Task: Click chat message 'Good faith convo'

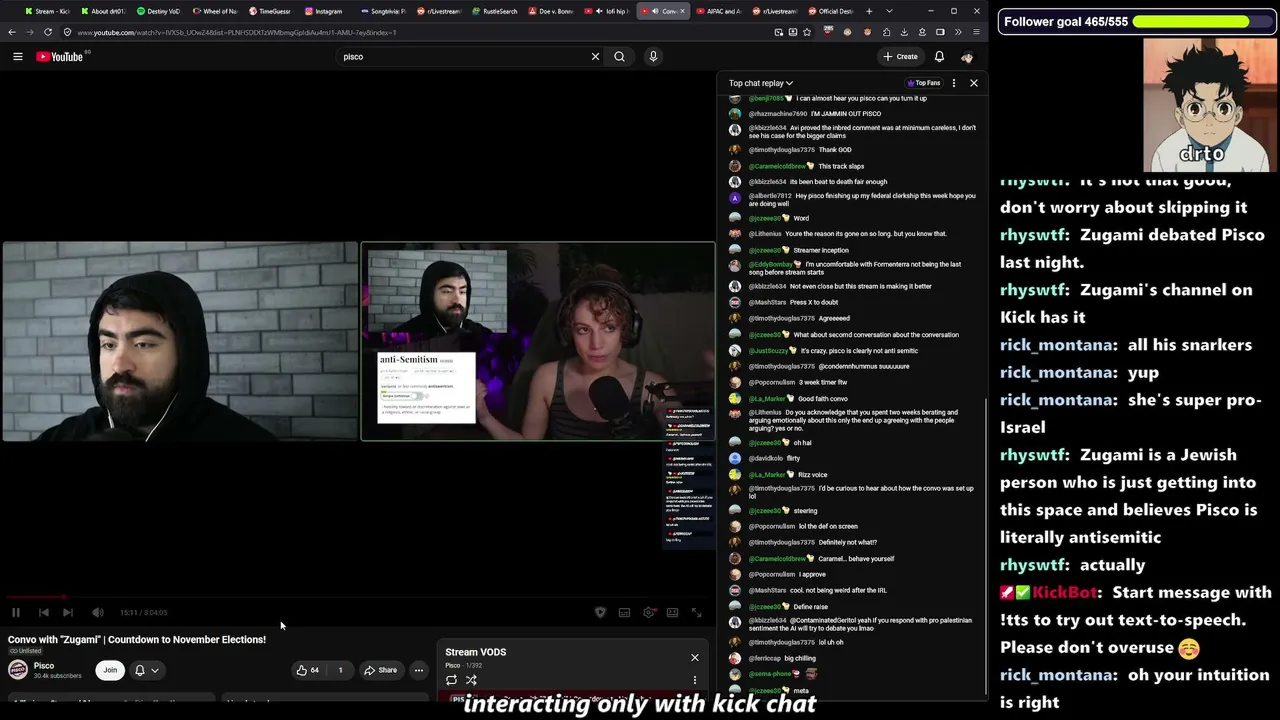Action: pos(823,399)
